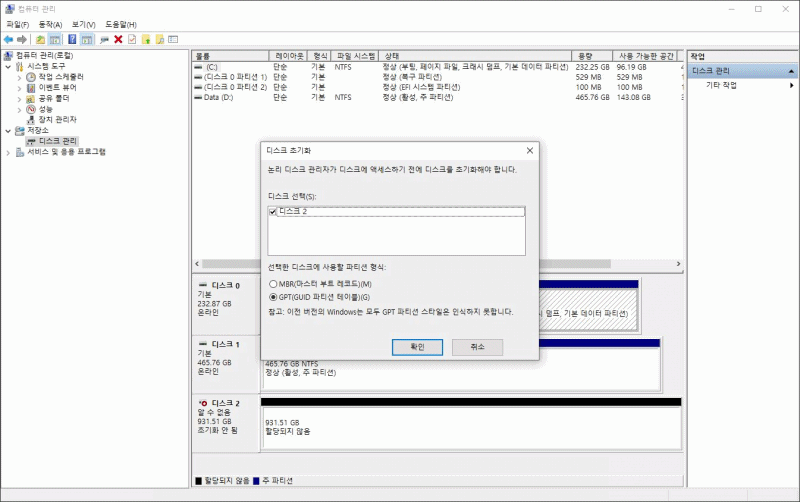Click the (C:) volume drive icon

(x=198, y=67)
